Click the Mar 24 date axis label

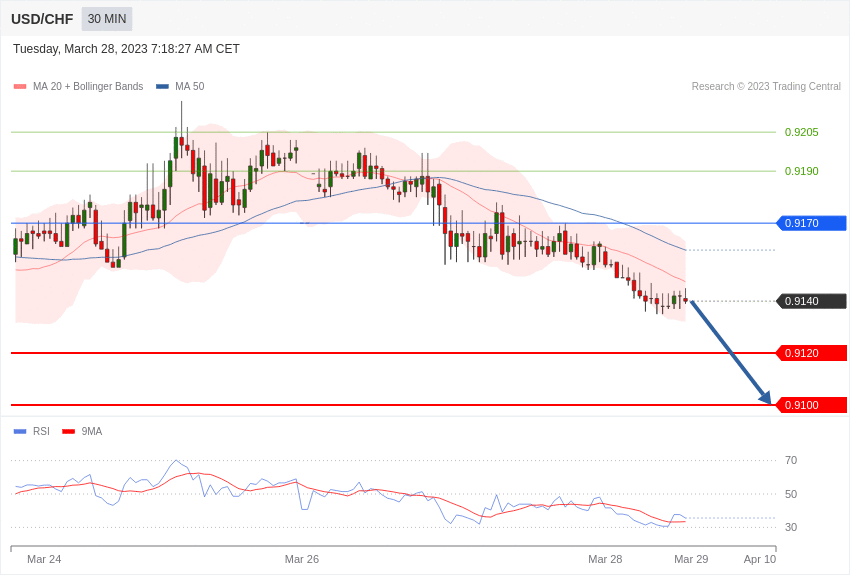pos(44,559)
